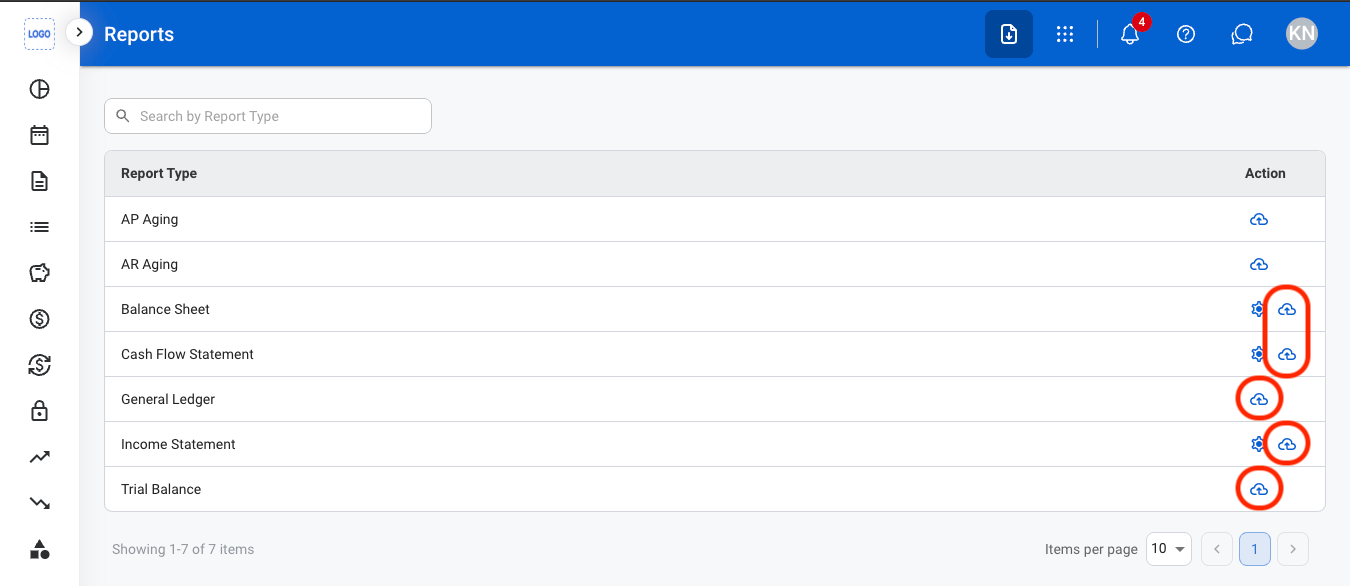Download the General Ledger report
The height and width of the screenshot is (586, 1350).
point(1259,399)
